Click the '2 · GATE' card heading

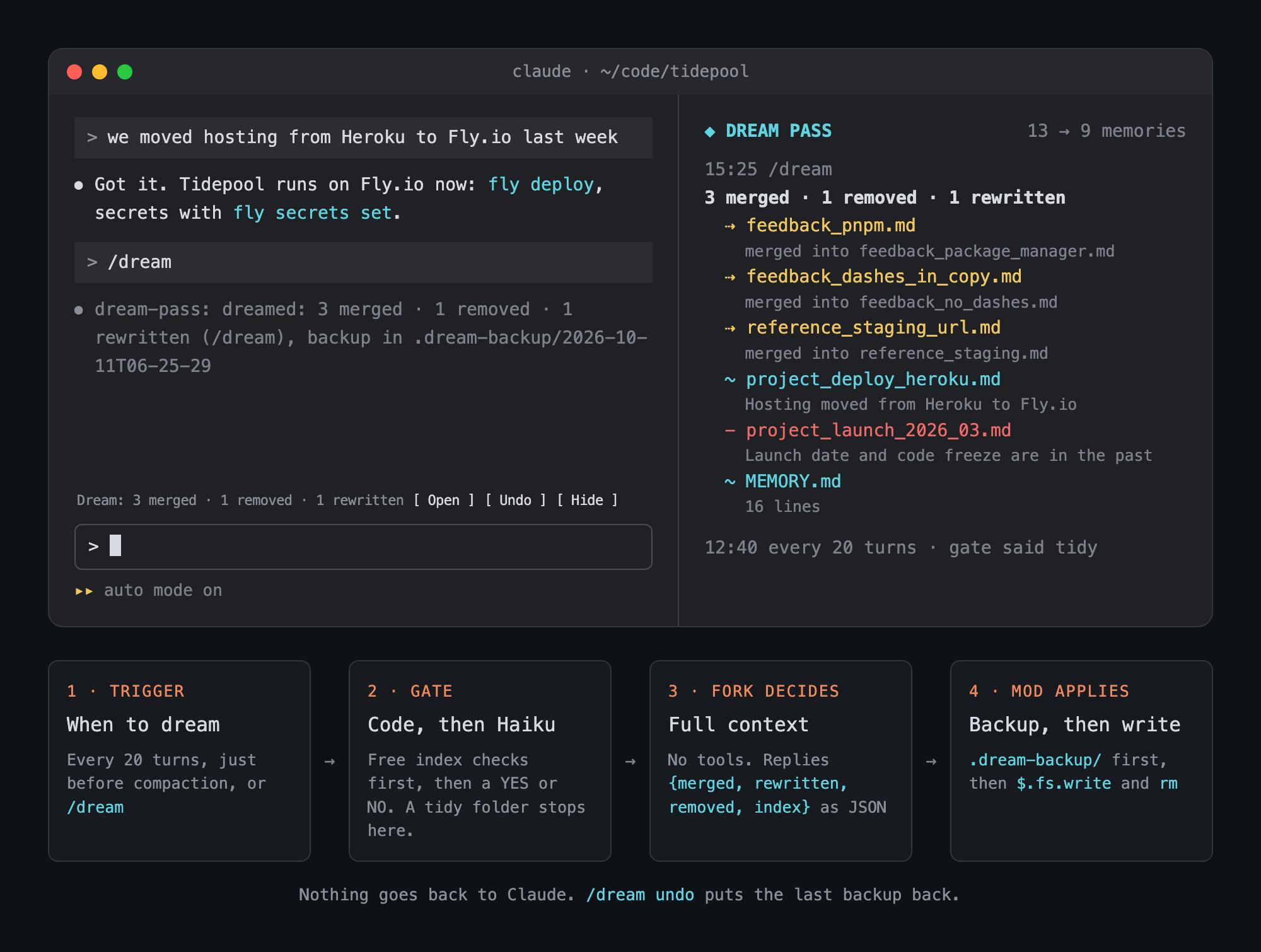(410, 692)
